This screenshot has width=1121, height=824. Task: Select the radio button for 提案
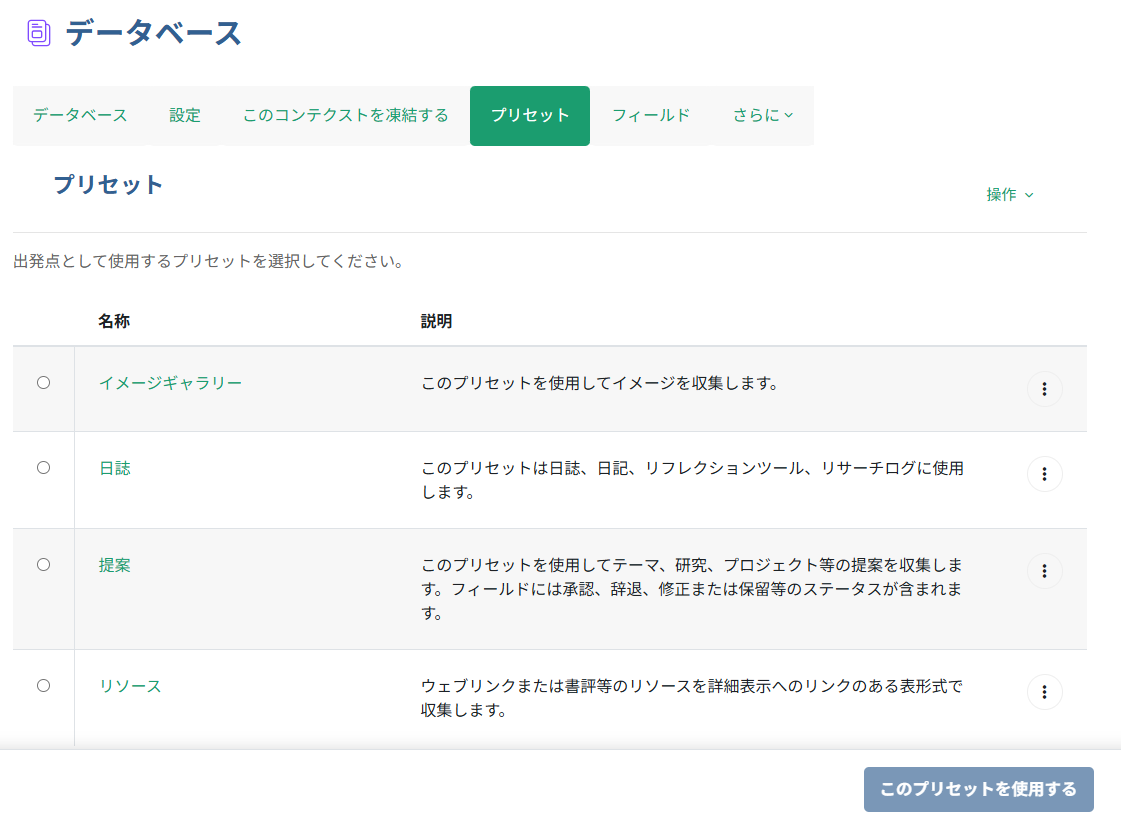tap(43, 563)
